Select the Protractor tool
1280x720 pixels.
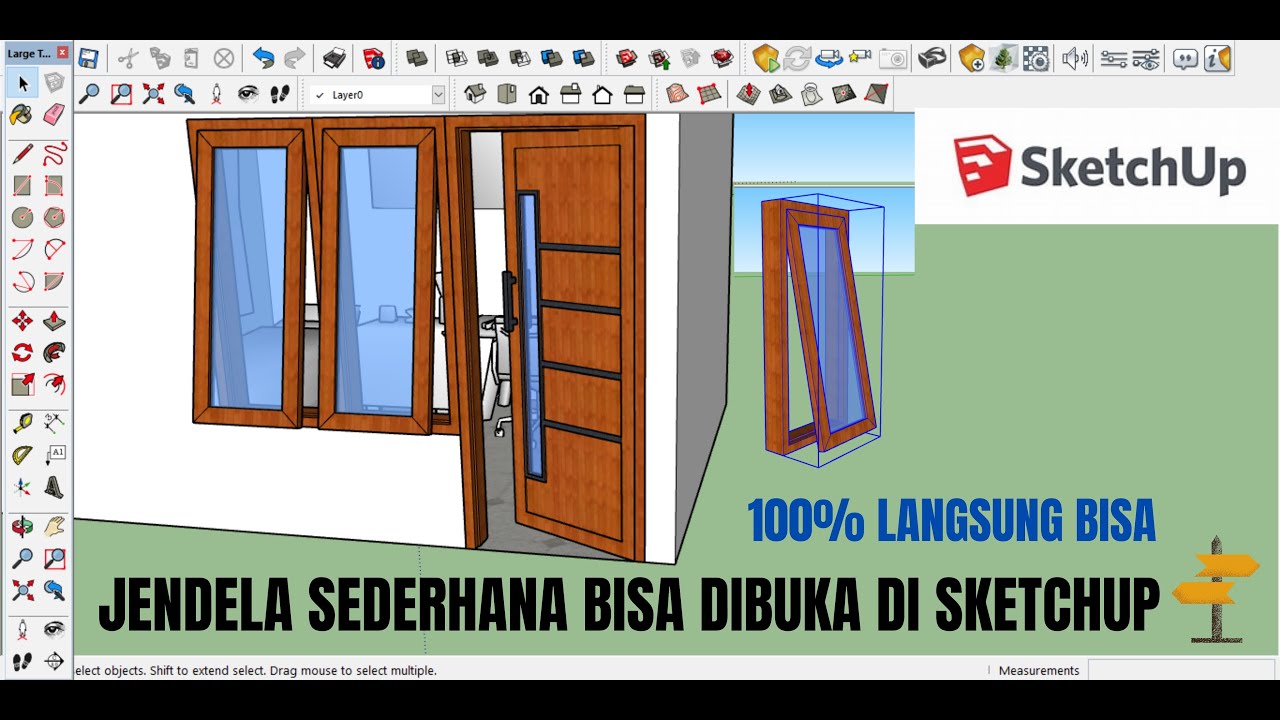point(22,456)
